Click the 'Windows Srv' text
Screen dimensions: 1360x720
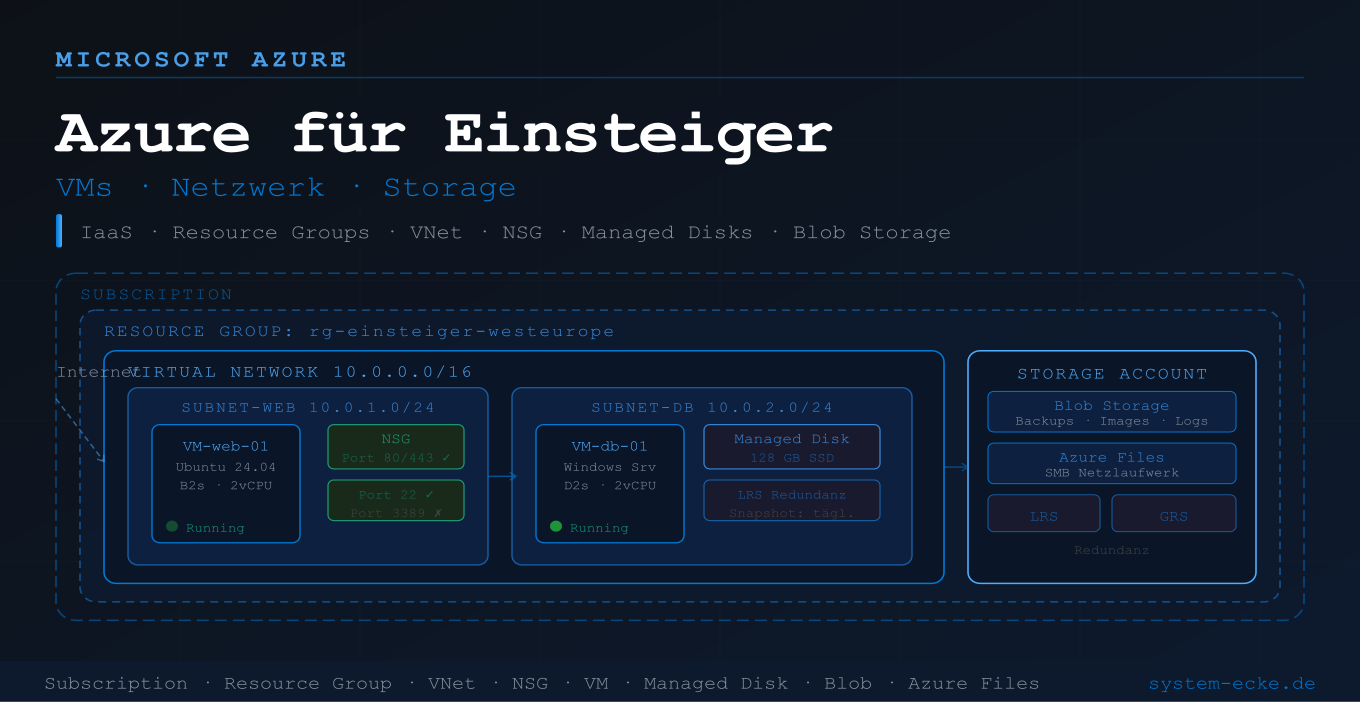[610, 467]
